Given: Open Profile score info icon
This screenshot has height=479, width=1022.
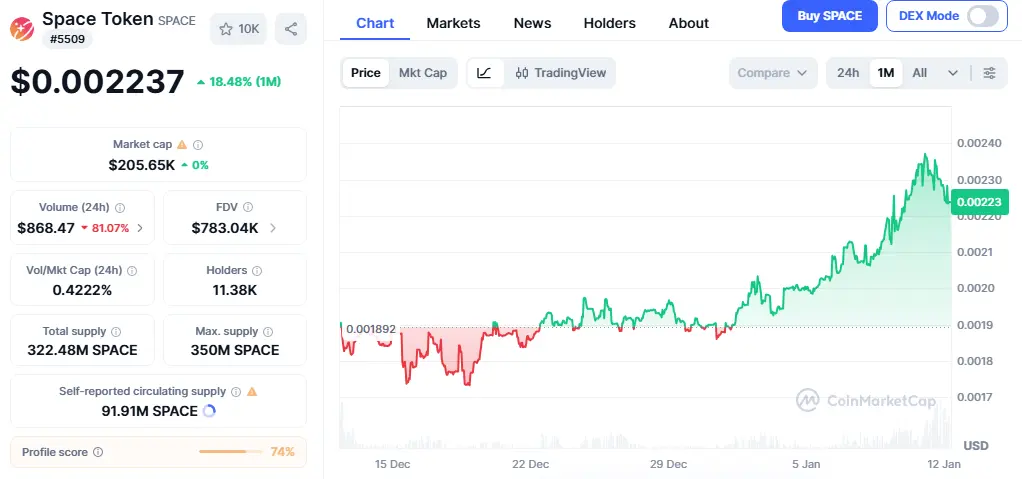Looking at the screenshot, I should coord(98,452).
